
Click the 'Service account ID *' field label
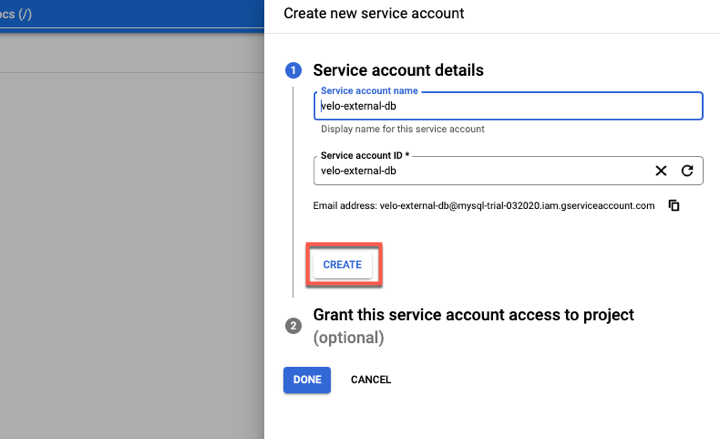tap(365, 155)
